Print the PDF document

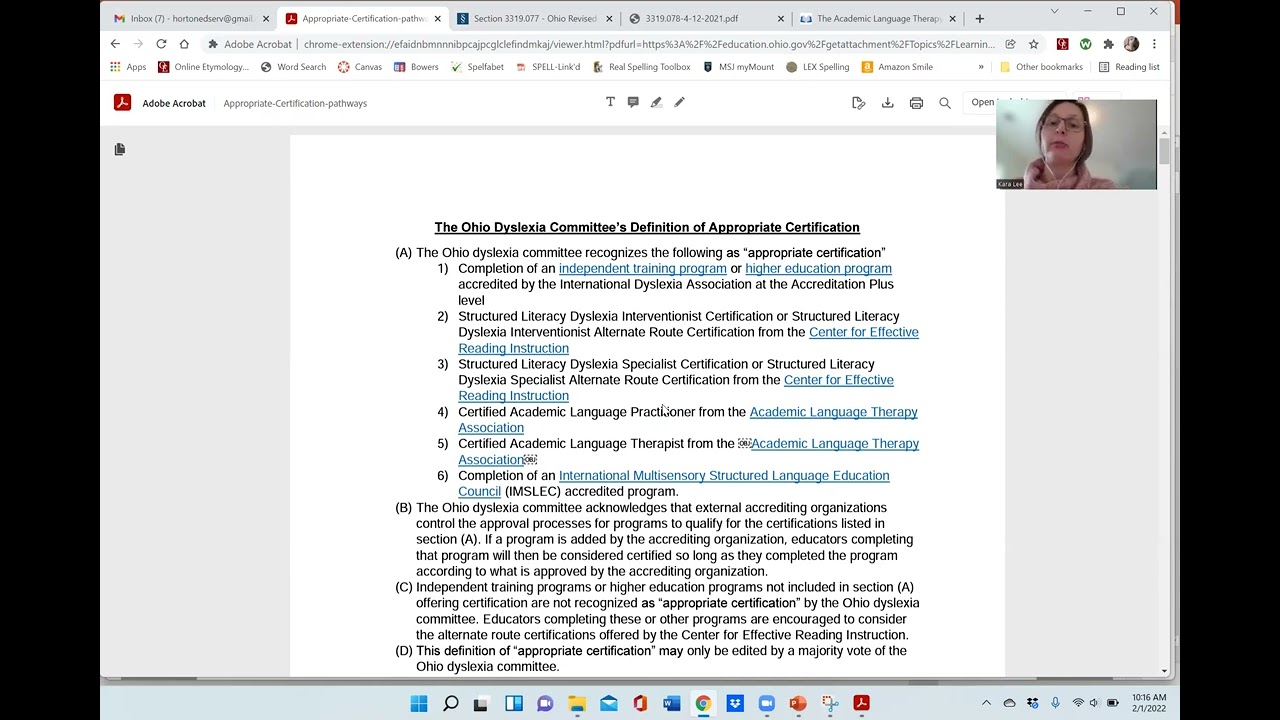point(916,103)
